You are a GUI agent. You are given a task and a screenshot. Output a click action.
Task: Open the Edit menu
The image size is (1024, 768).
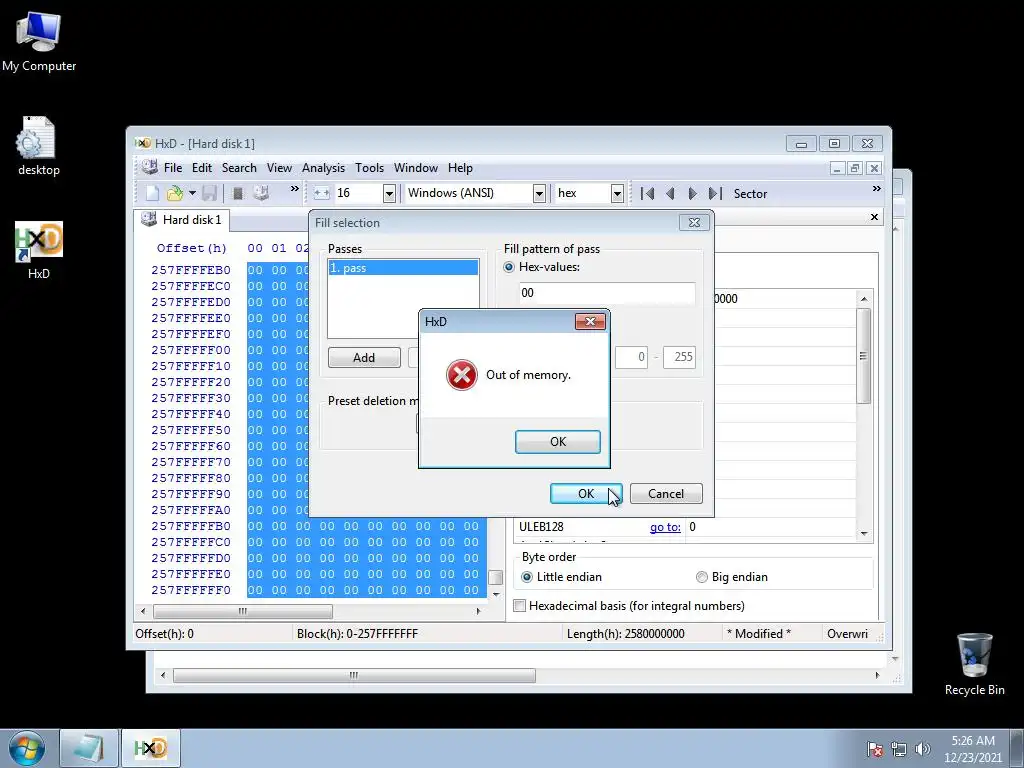202,168
